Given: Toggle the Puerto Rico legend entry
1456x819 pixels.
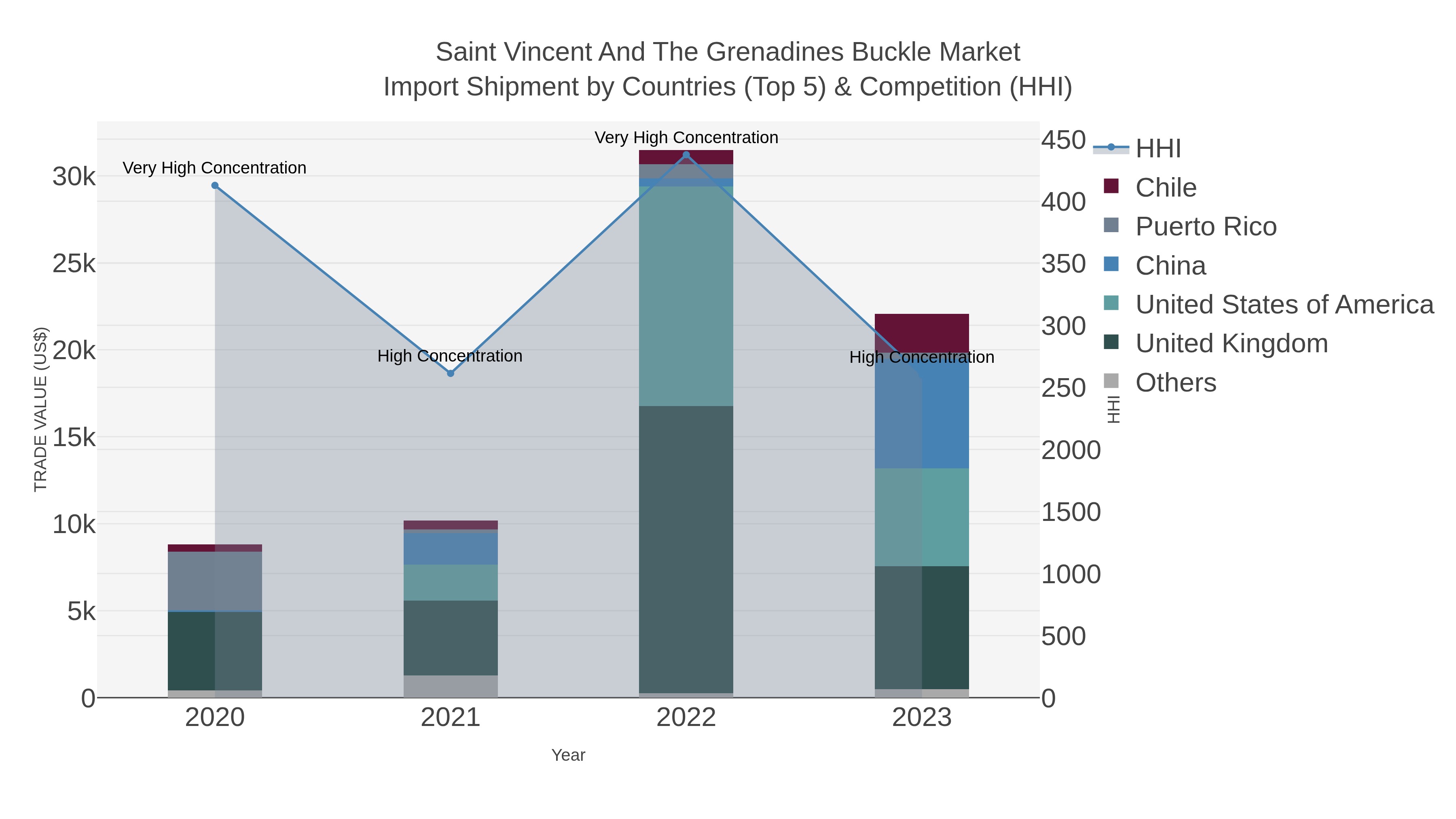Looking at the screenshot, I should (x=1190, y=226).
